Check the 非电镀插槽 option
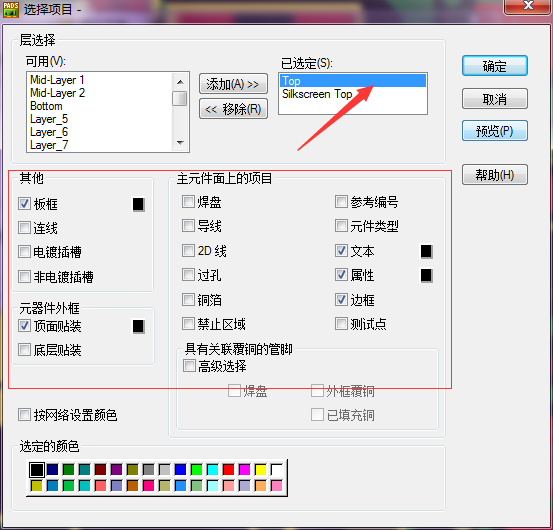Screen dimensions: 553x530 pyautogui.click(x=24, y=276)
